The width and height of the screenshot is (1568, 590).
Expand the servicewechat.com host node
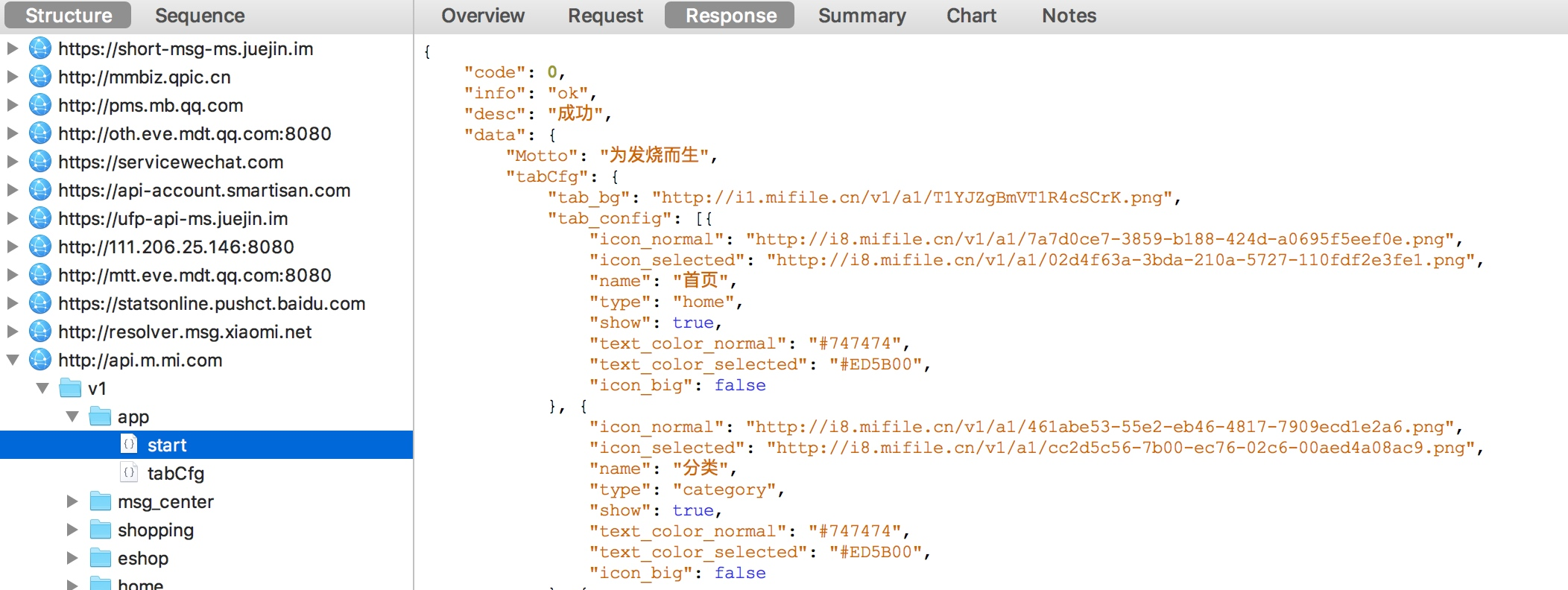pos(13,162)
